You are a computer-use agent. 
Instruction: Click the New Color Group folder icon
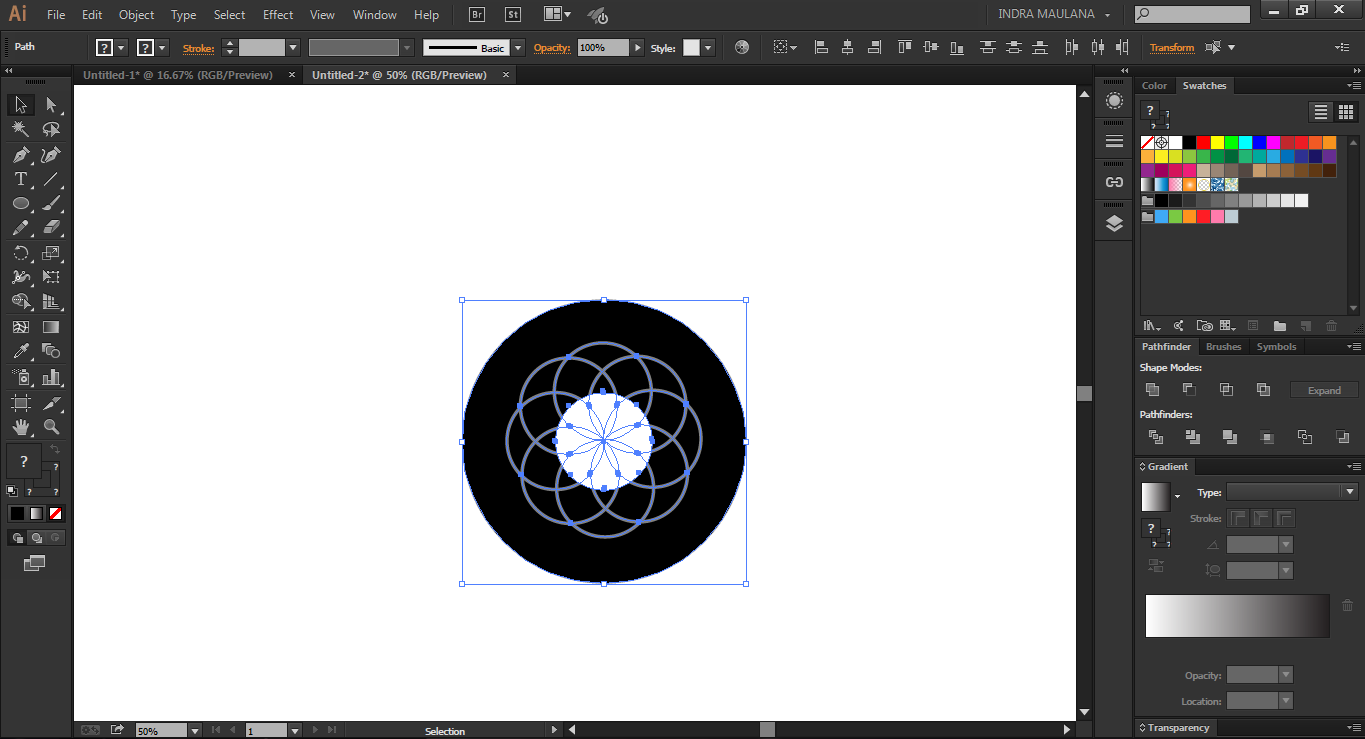[x=1279, y=326]
